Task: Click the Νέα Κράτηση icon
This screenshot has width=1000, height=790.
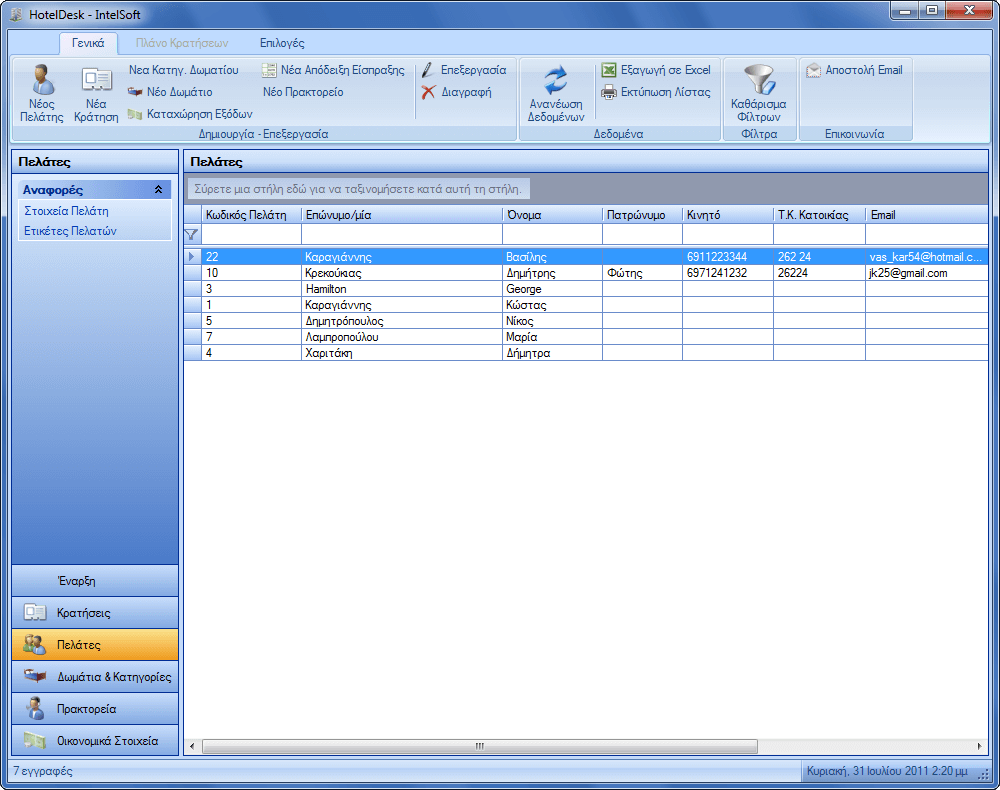Action: [96, 80]
